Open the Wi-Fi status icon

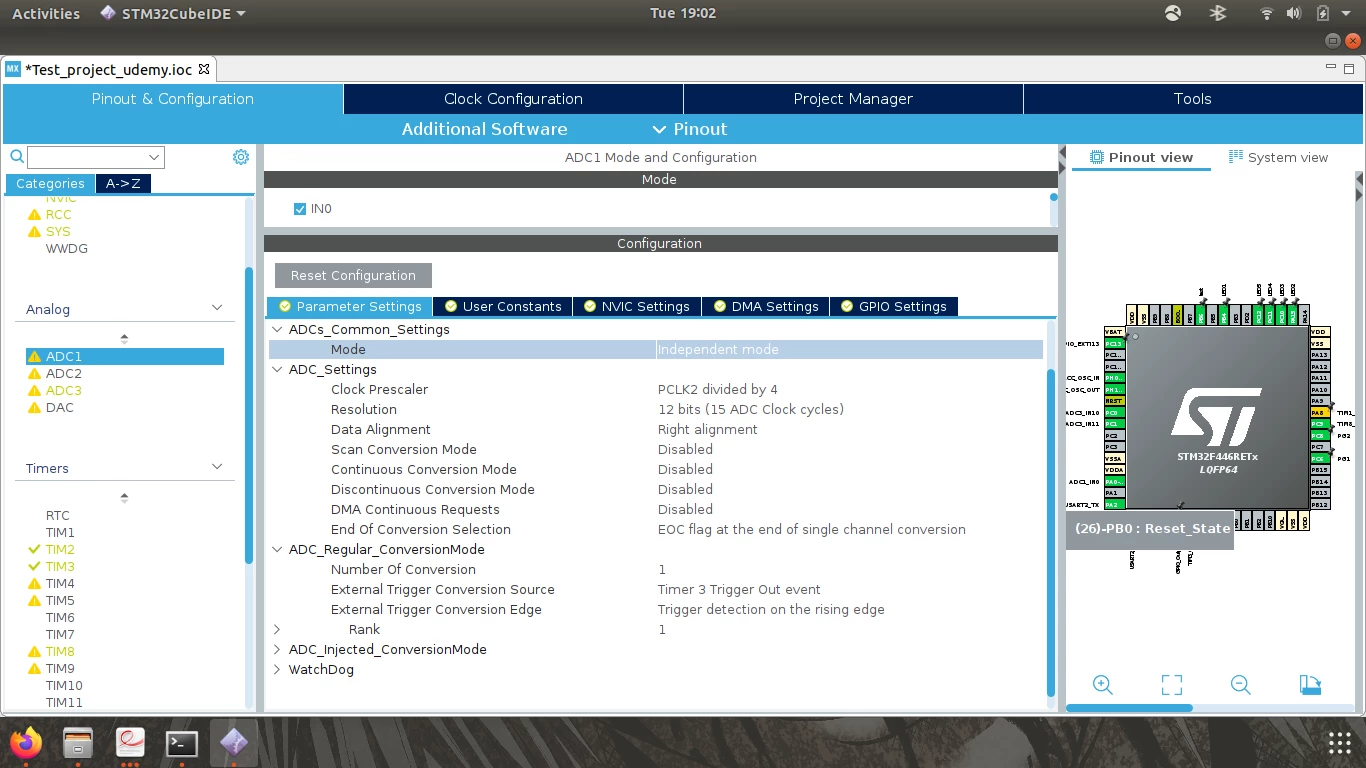coord(1266,13)
